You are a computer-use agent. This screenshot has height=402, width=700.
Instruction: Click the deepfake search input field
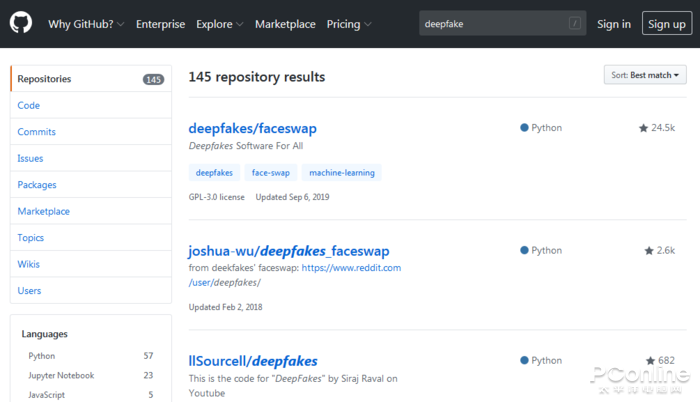point(492,24)
